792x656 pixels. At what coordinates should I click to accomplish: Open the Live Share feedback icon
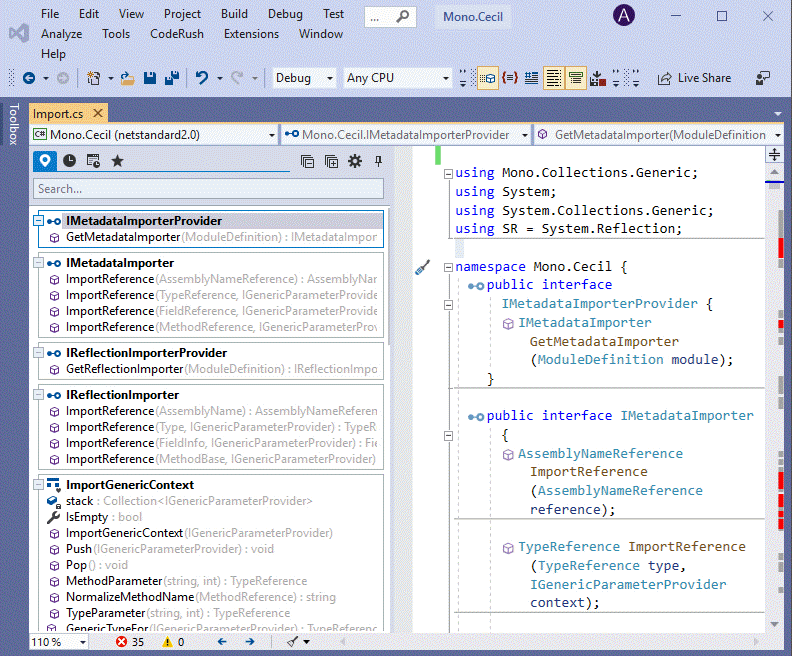coord(763,78)
